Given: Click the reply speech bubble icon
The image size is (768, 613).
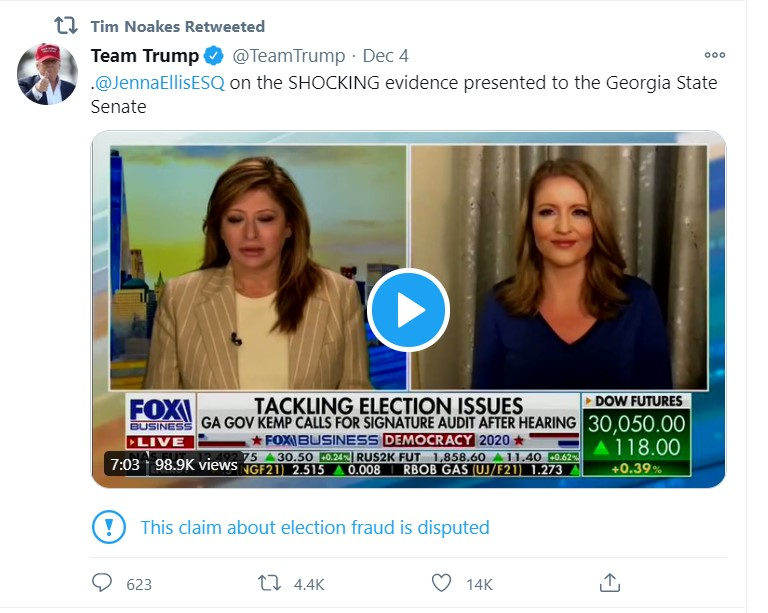Looking at the screenshot, I should 103,583.
